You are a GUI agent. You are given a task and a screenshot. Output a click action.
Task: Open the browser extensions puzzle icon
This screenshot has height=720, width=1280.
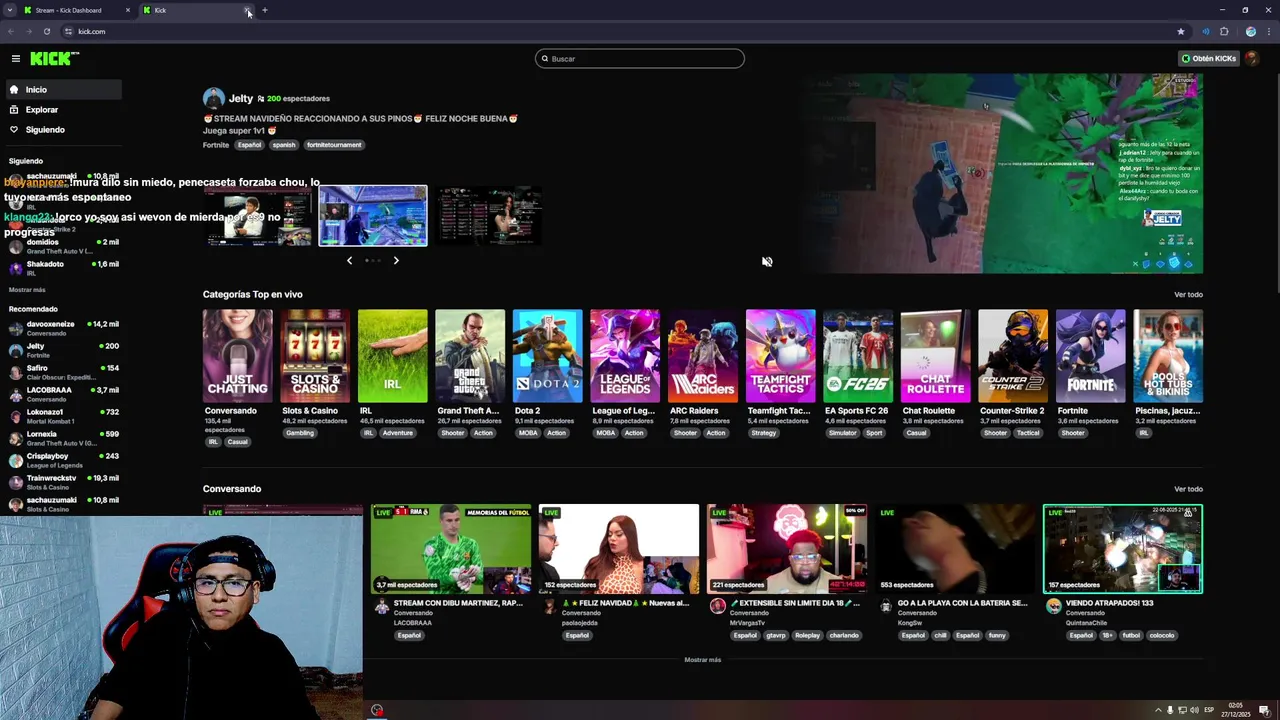tap(1224, 31)
